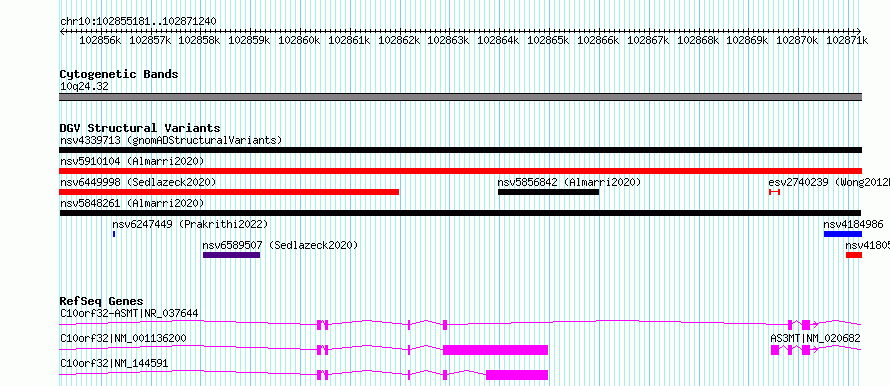The image size is (890, 386).
Task: Open the nsv4339713 (gnomADStructuralVariants) label
Action: tap(171, 140)
